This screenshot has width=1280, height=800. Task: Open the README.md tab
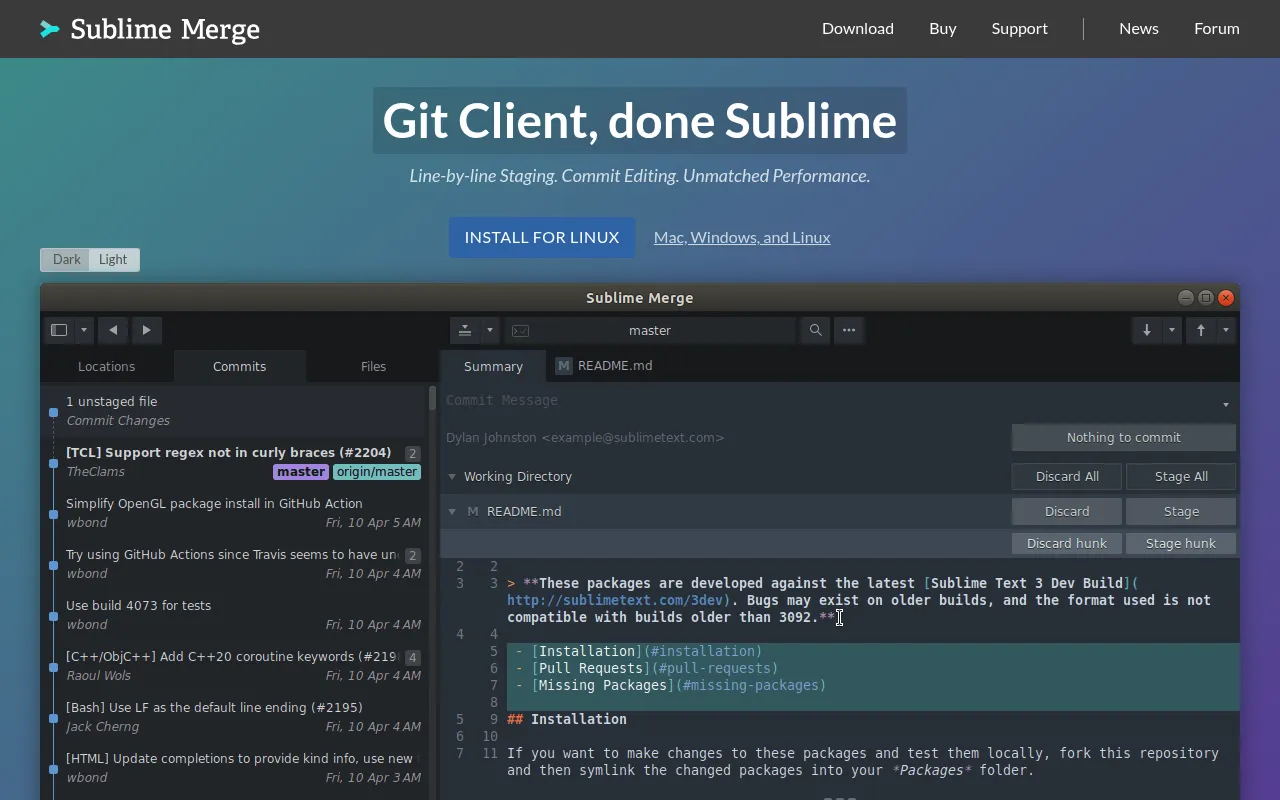(604, 366)
